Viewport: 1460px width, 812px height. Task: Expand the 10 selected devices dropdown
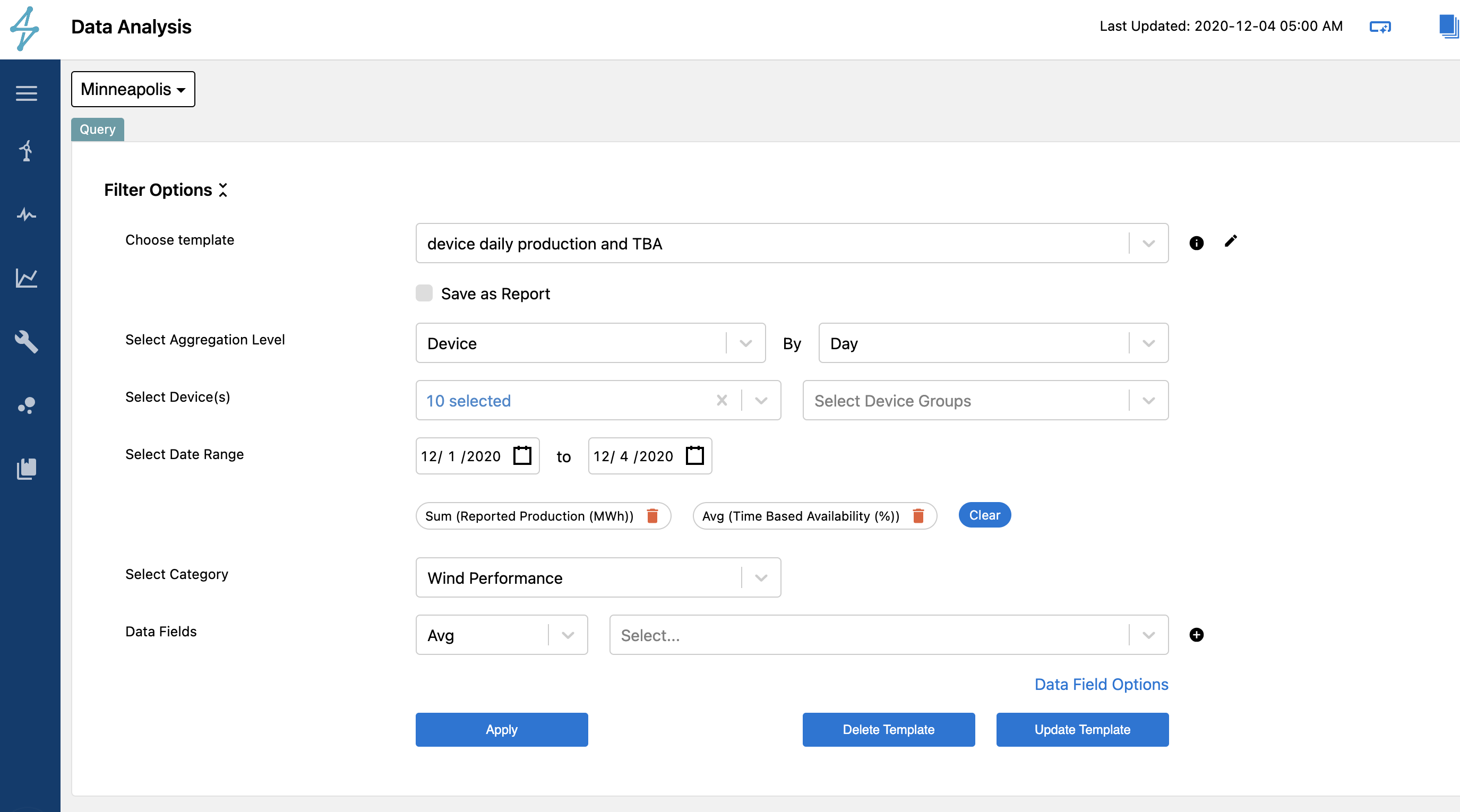point(761,401)
